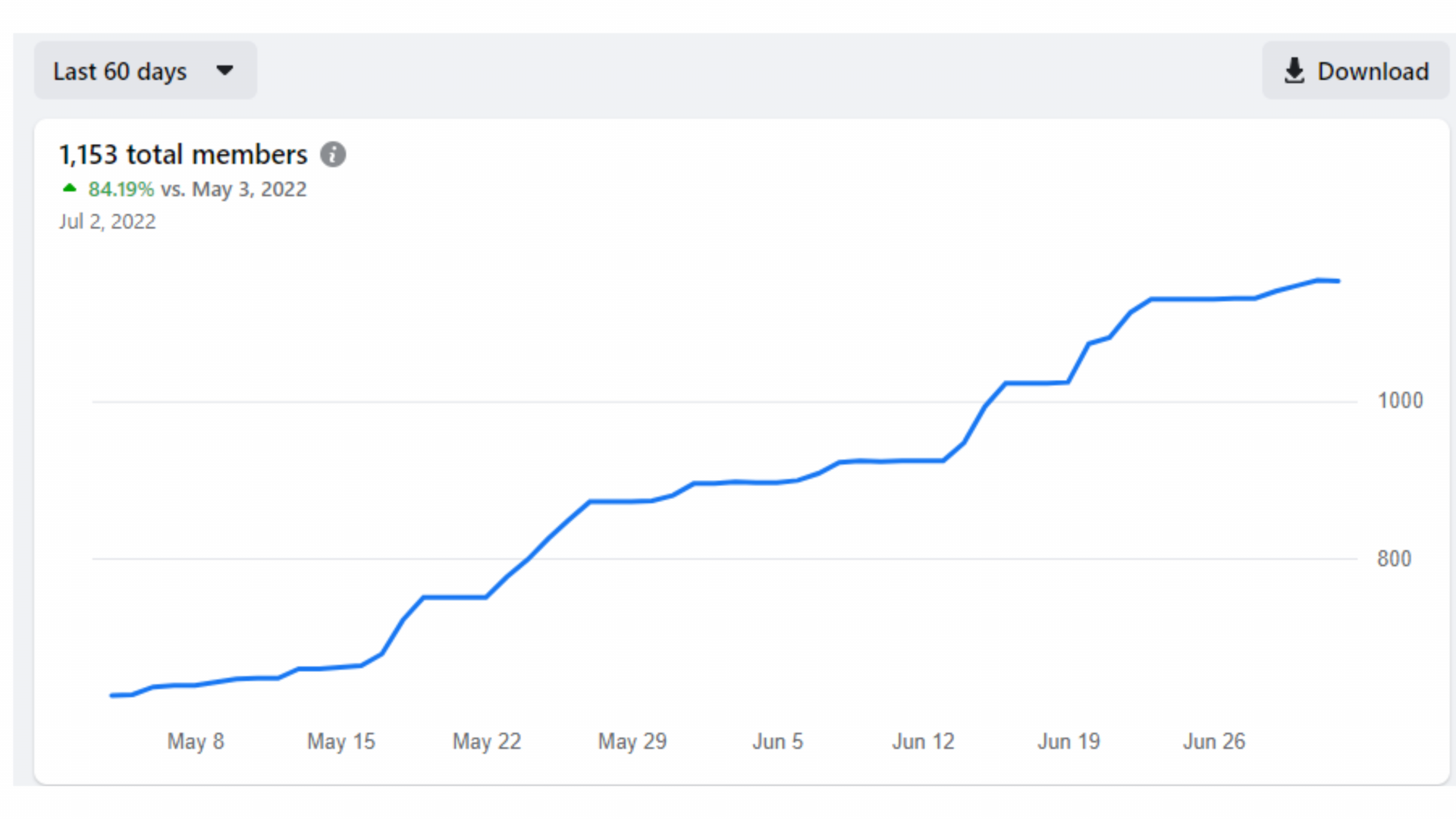The image size is (1456, 819).
Task: Click the info icon beside total members
Action: coord(333,155)
